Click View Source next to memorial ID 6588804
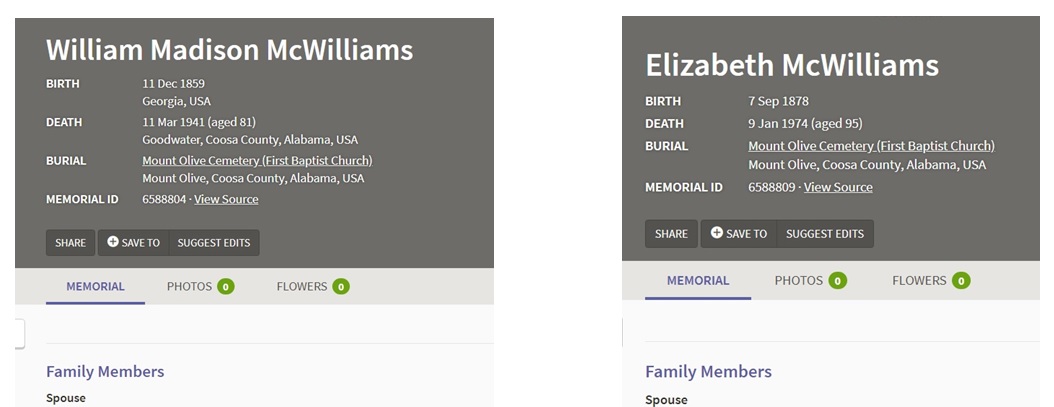This screenshot has width=1054, height=407. pos(226,199)
